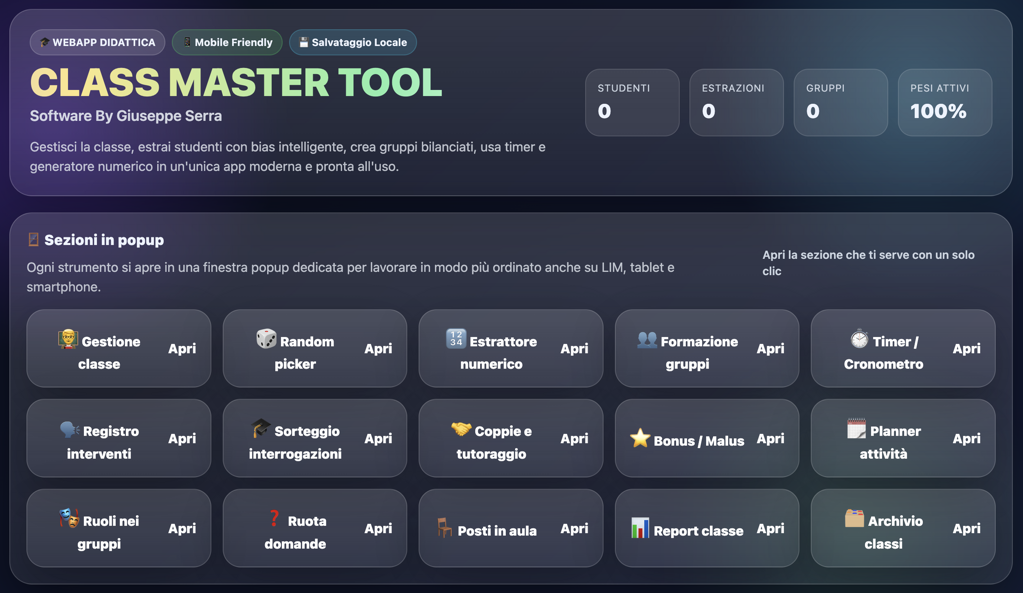Click the PESI ATTIVI 100% card
Viewport: 1023px width, 593px height.
pyautogui.click(x=945, y=102)
